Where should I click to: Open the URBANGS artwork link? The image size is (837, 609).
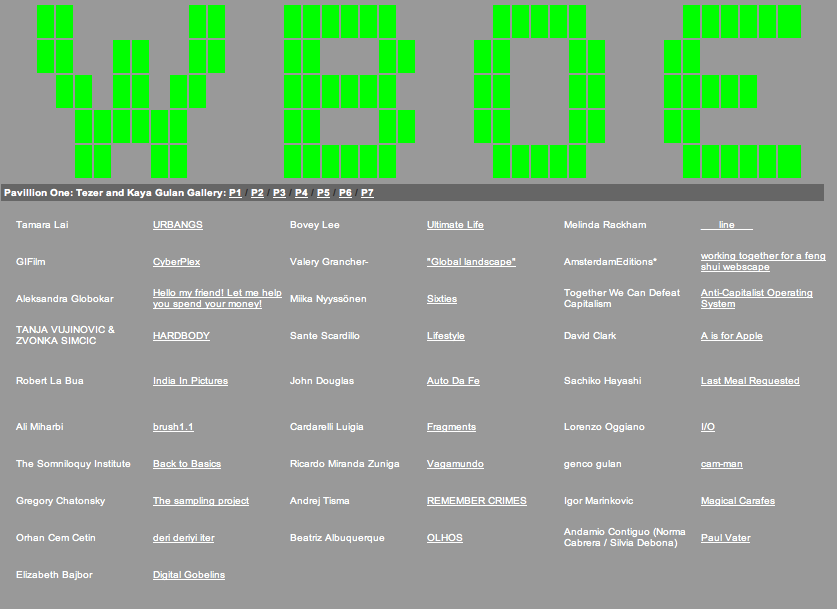[177, 225]
